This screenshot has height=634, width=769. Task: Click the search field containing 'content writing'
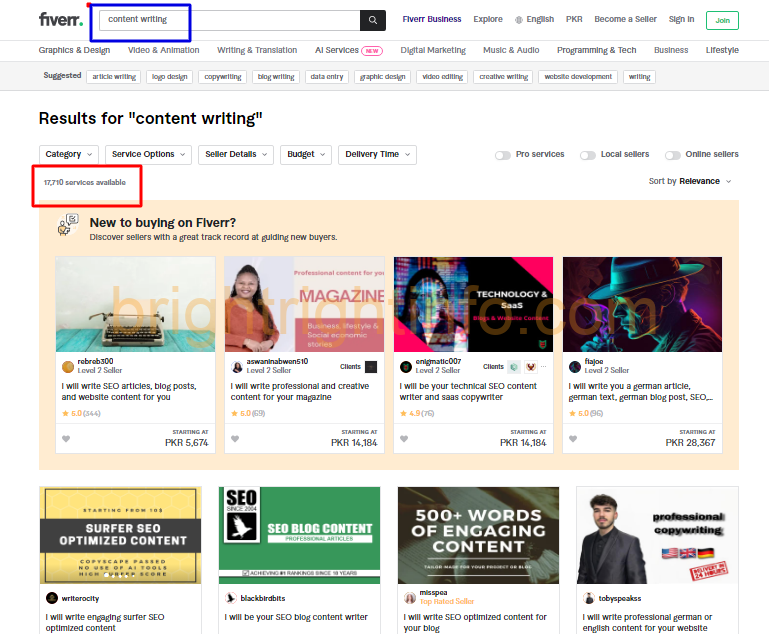pos(230,20)
